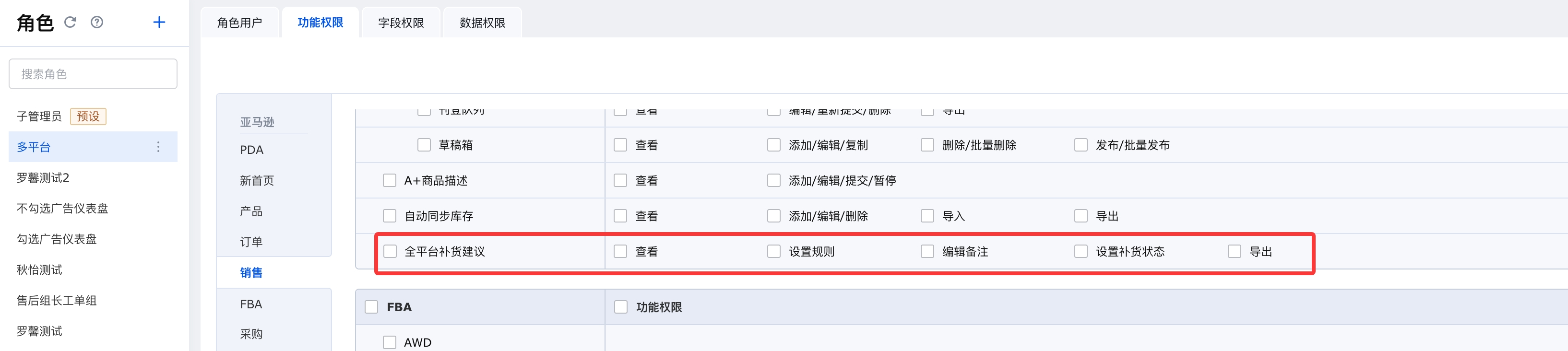This screenshot has width=1568, height=351.
Task: Choose the 售后组长工单组 role
Action: click(x=57, y=301)
